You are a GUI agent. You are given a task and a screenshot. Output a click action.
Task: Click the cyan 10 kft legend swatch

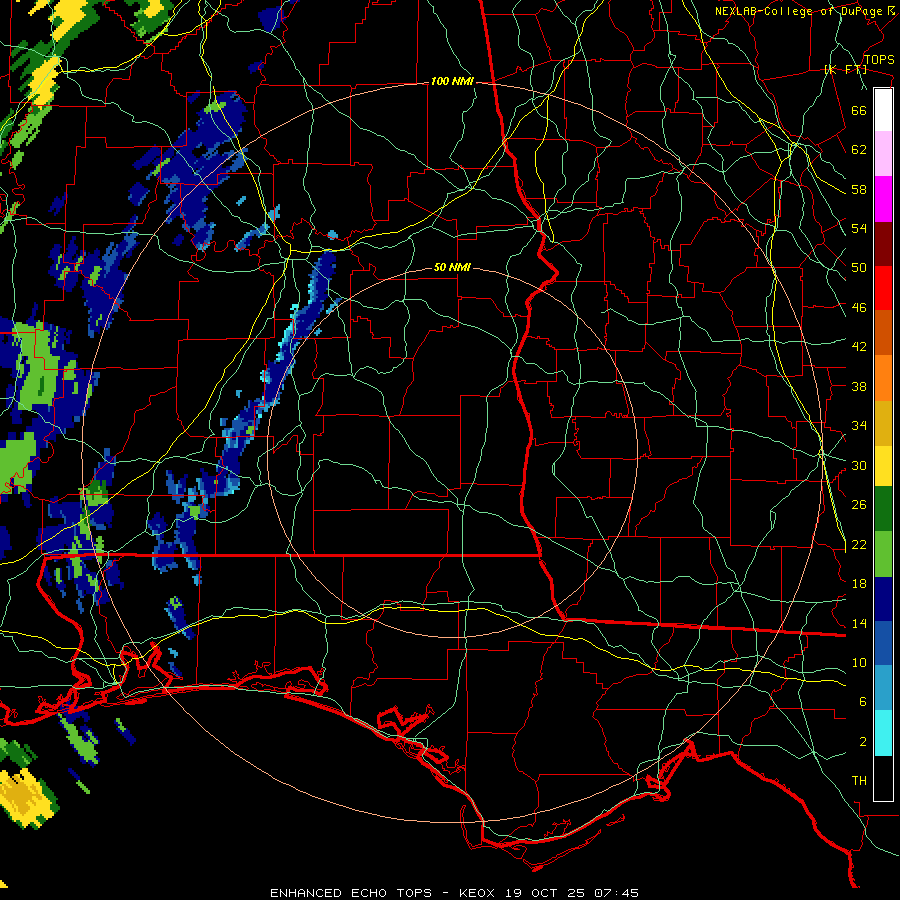(x=883, y=733)
